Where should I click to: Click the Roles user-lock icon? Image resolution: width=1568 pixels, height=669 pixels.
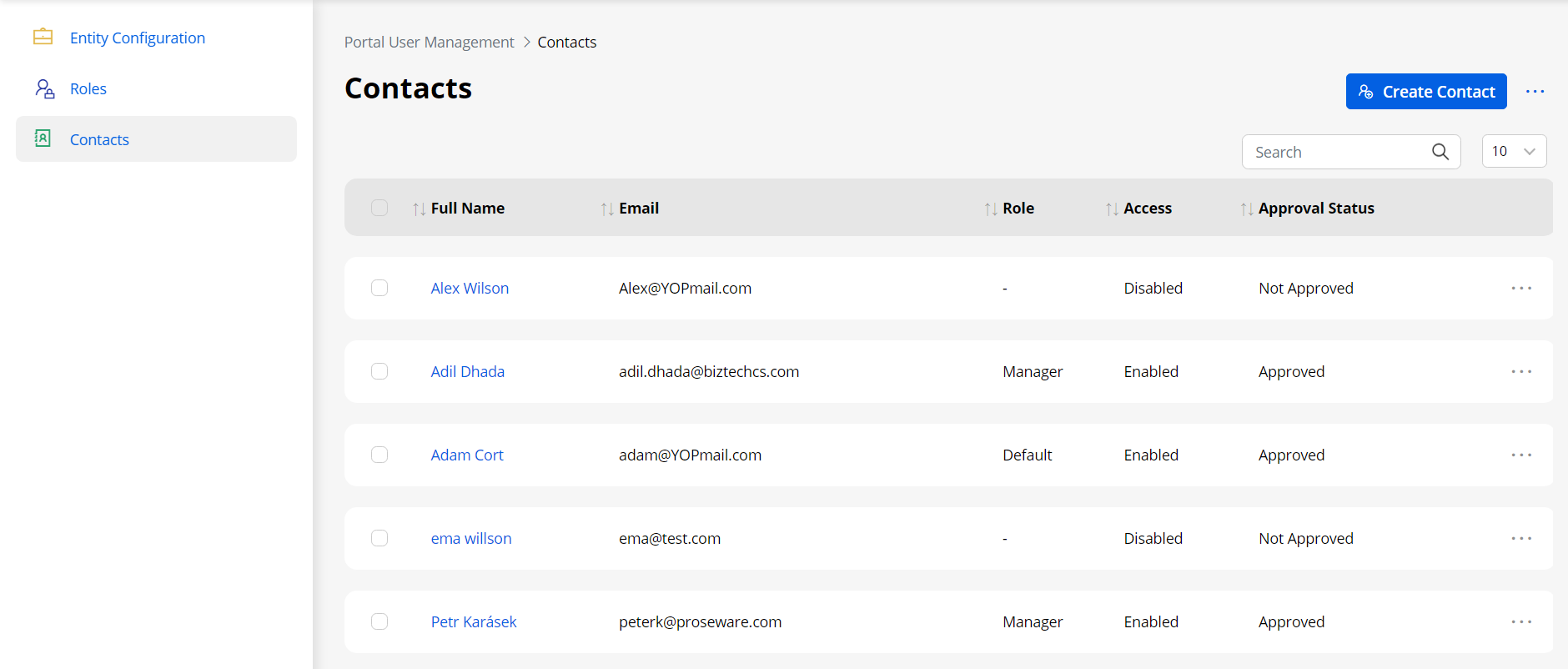tap(44, 88)
